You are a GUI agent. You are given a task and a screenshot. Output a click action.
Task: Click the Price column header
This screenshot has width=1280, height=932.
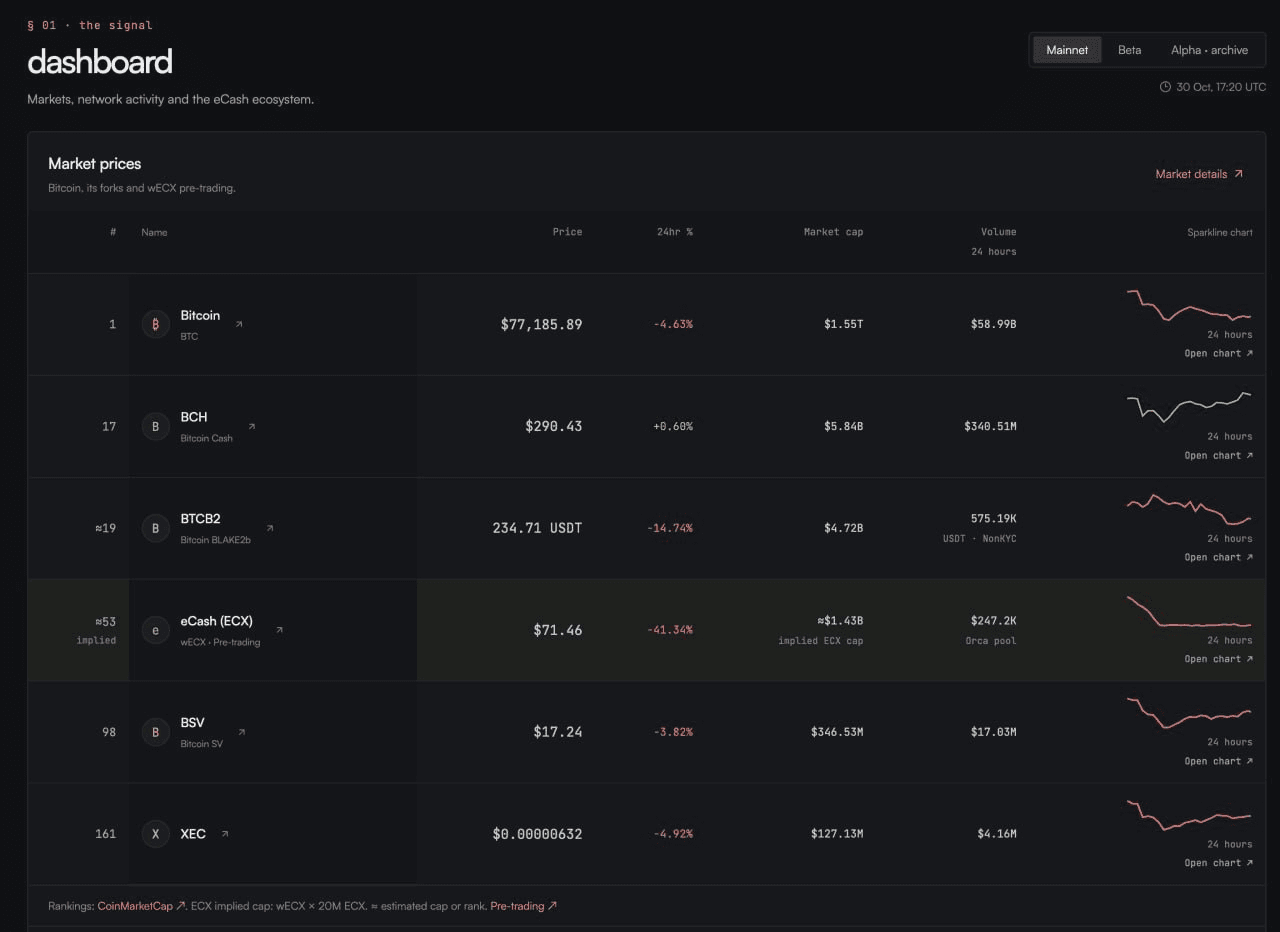pos(567,232)
